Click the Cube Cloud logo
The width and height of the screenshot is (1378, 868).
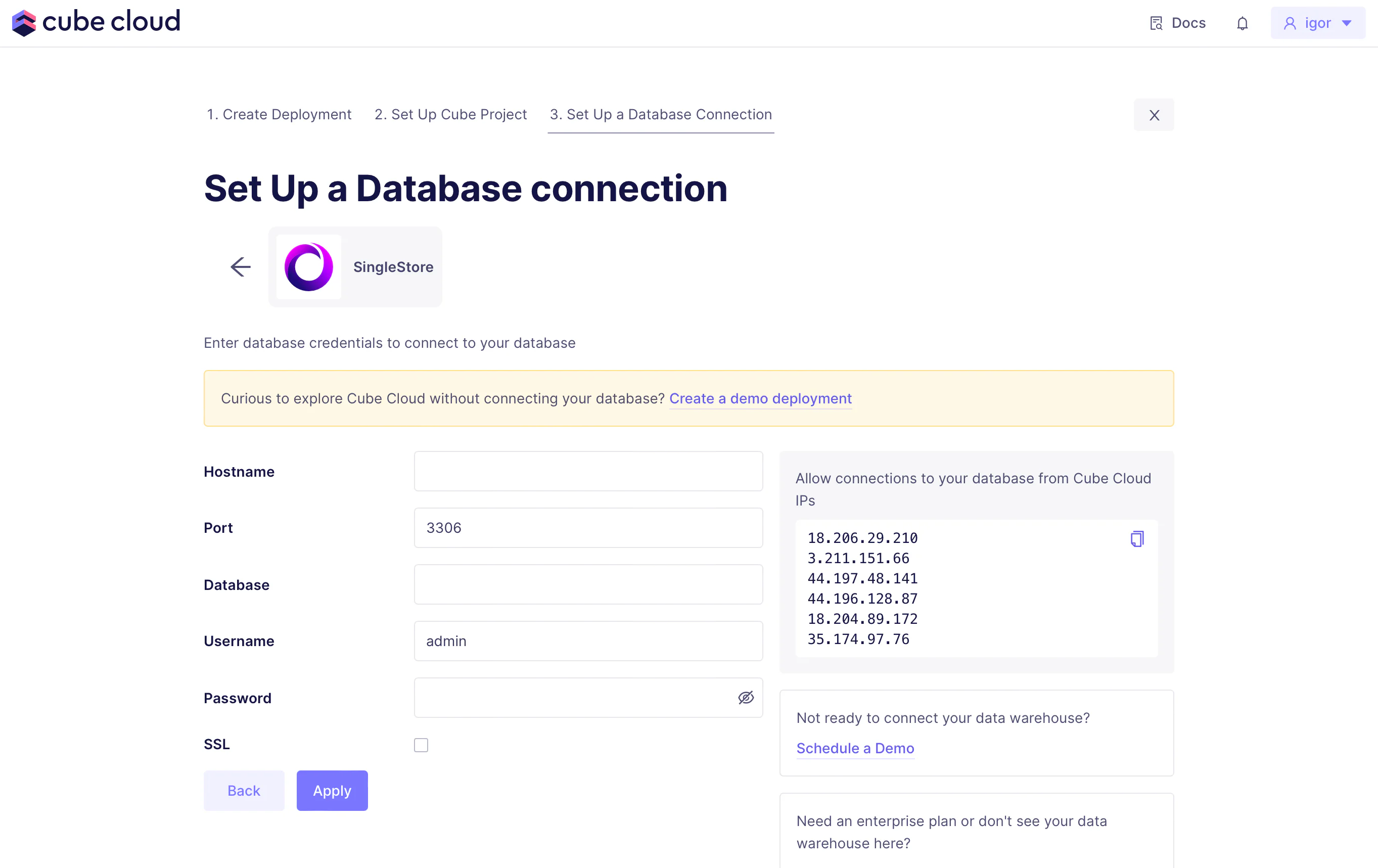[96, 22]
